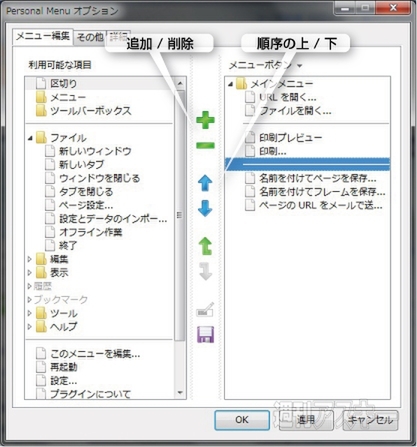The height and width of the screenshot is (447, 417).
Task: Select ページの URL をメールで送... entry
Action: (x=321, y=205)
